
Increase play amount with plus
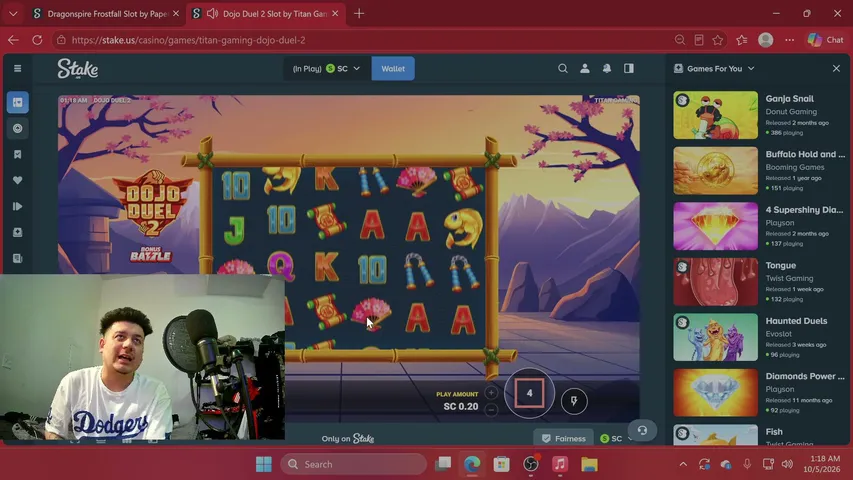[491, 392]
